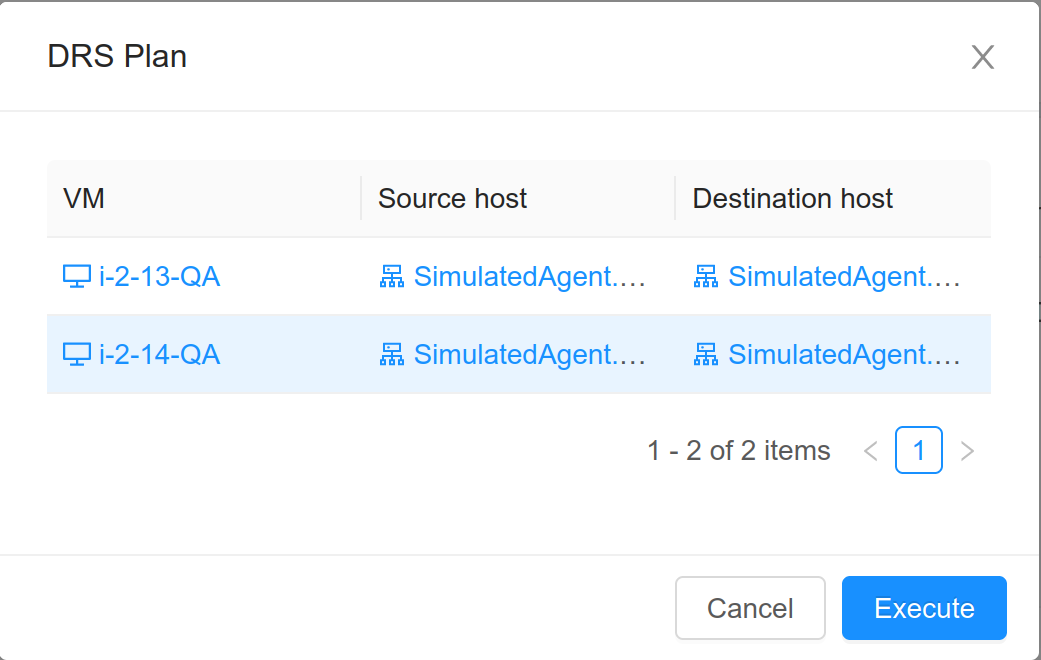Open the i-2-14-QA VM link
Image resolution: width=1041 pixels, height=660 pixels.
tap(160, 355)
